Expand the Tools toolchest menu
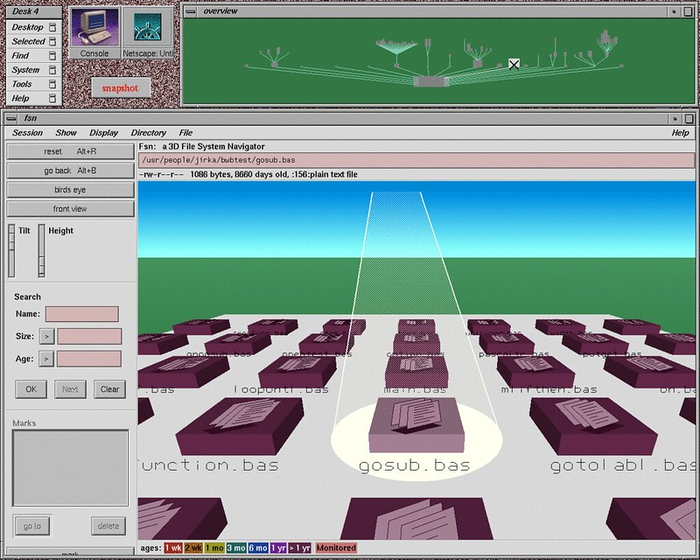This screenshot has width=700, height=560. pos(22,84)
